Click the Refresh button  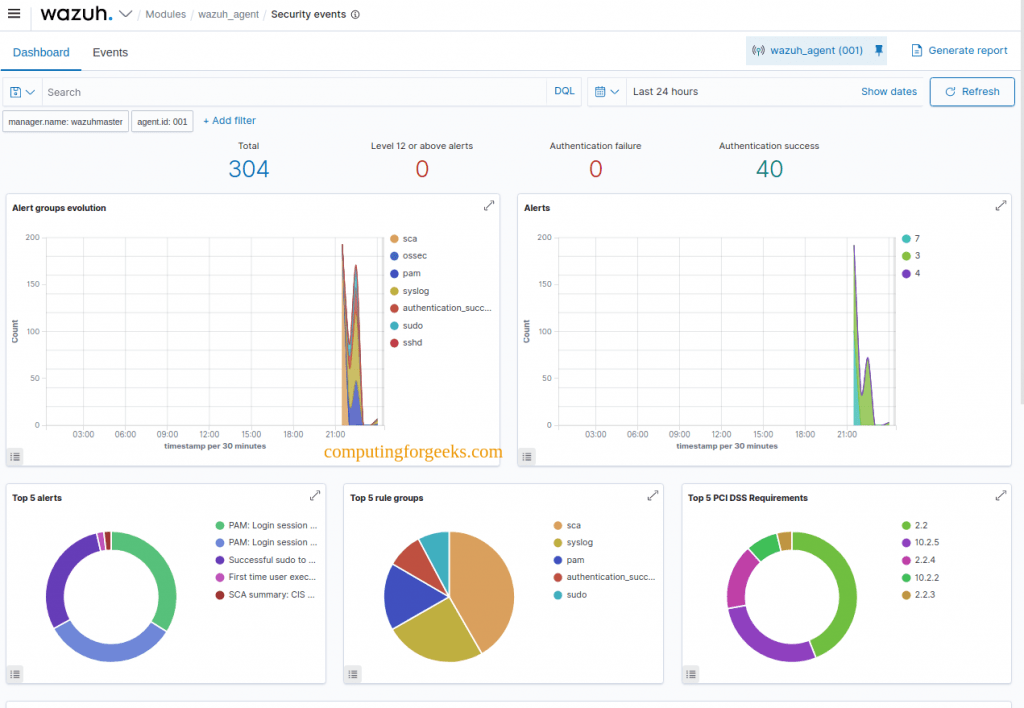pyautogui.click(x=971, y=91)
